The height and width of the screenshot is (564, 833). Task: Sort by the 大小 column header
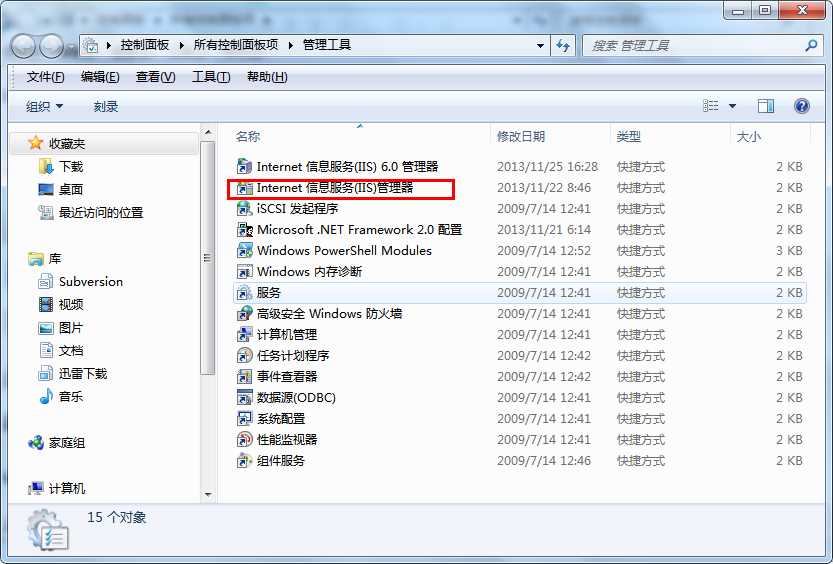[749, 136]
